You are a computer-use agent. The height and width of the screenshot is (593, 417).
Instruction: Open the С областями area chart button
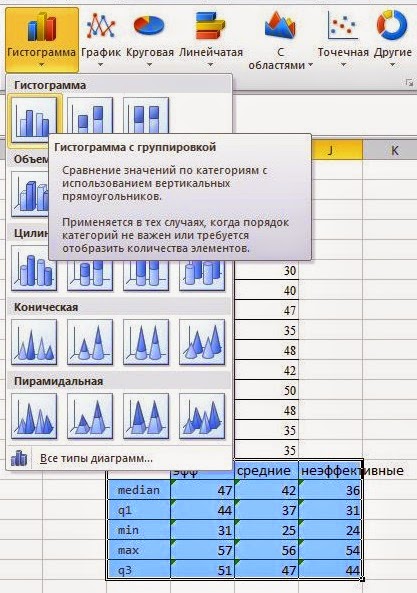(x=280, y=40)
